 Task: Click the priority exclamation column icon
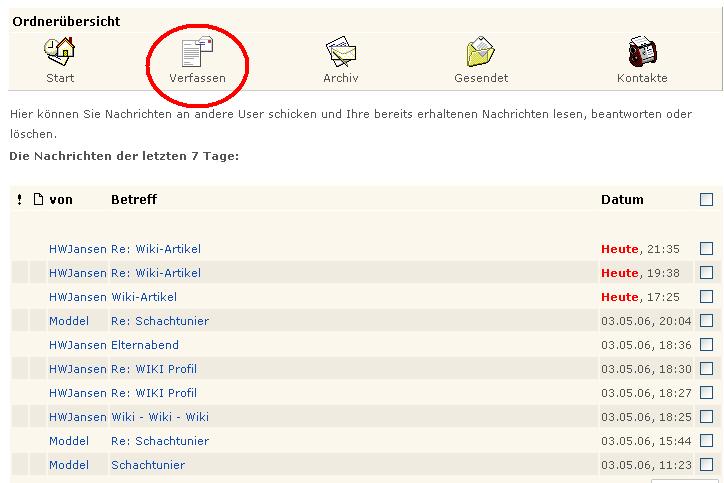tap(20, 200)
